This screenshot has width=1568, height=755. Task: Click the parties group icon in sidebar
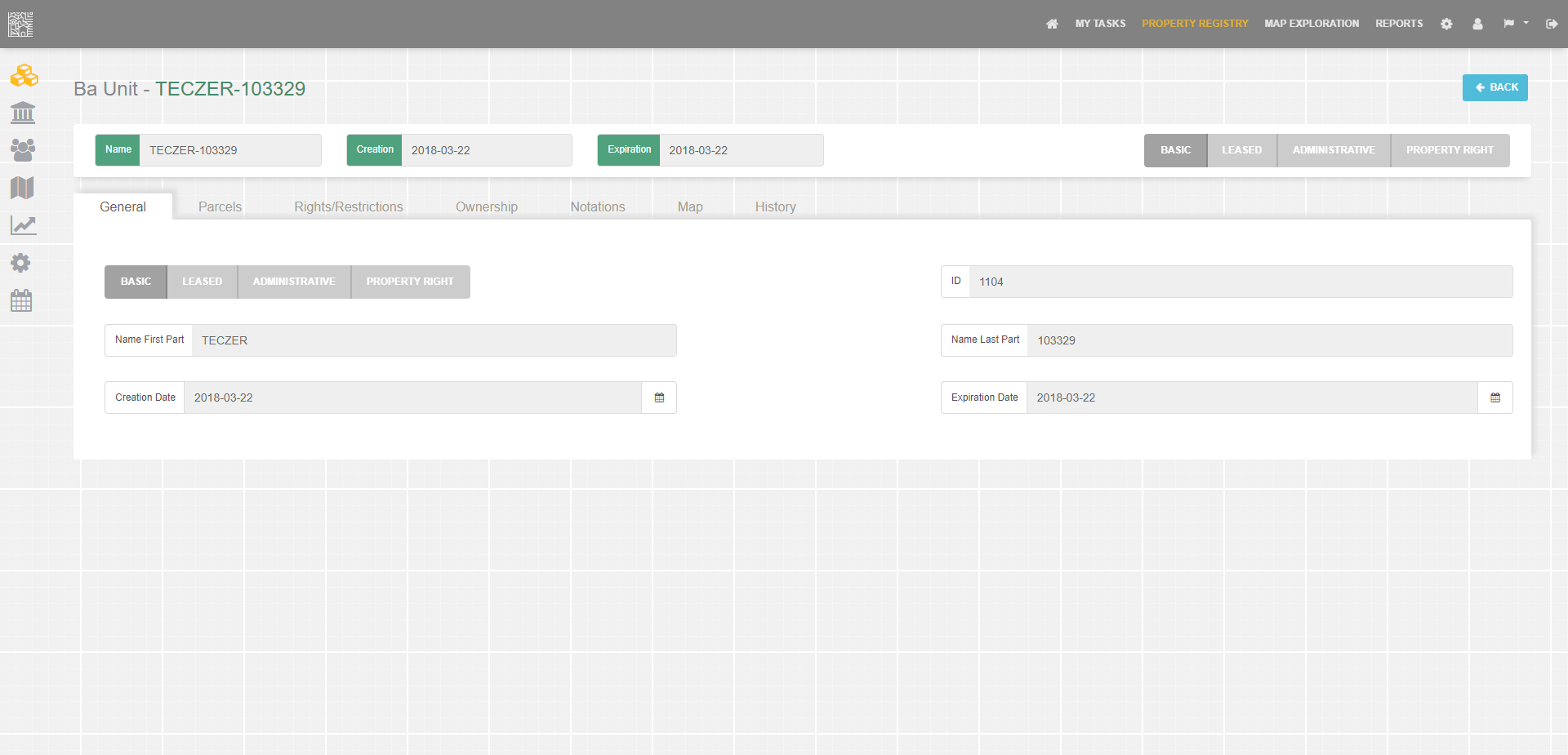23,149
